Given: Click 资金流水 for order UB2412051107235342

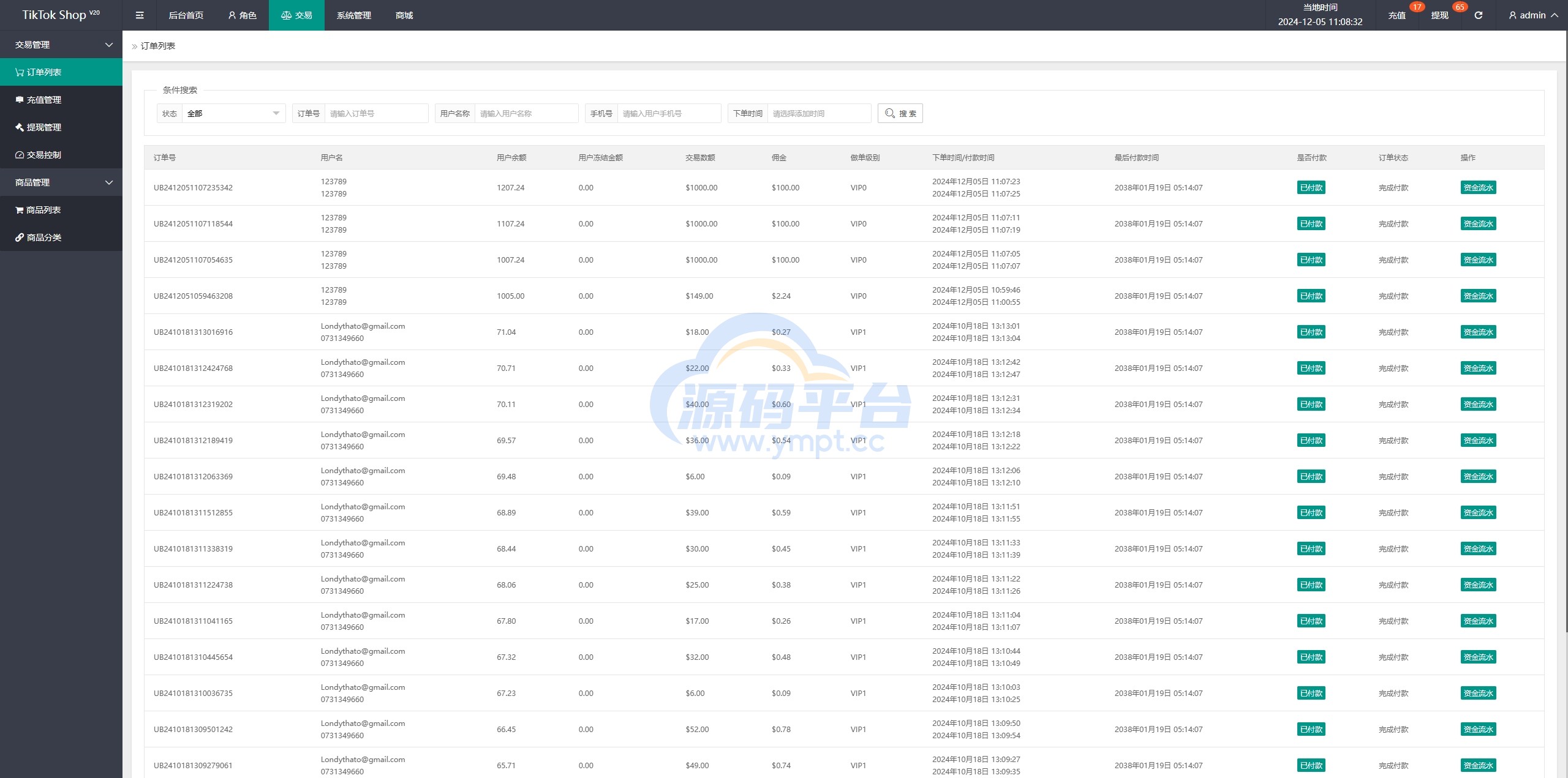Looking at the screenshot, I should [1478, 188].
